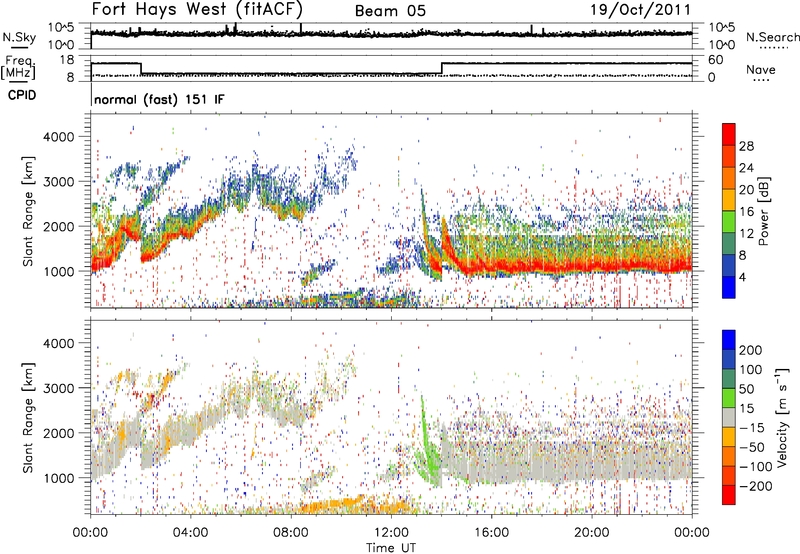
Task: Click the '60' Nave axis value
Action: (716, 59)
